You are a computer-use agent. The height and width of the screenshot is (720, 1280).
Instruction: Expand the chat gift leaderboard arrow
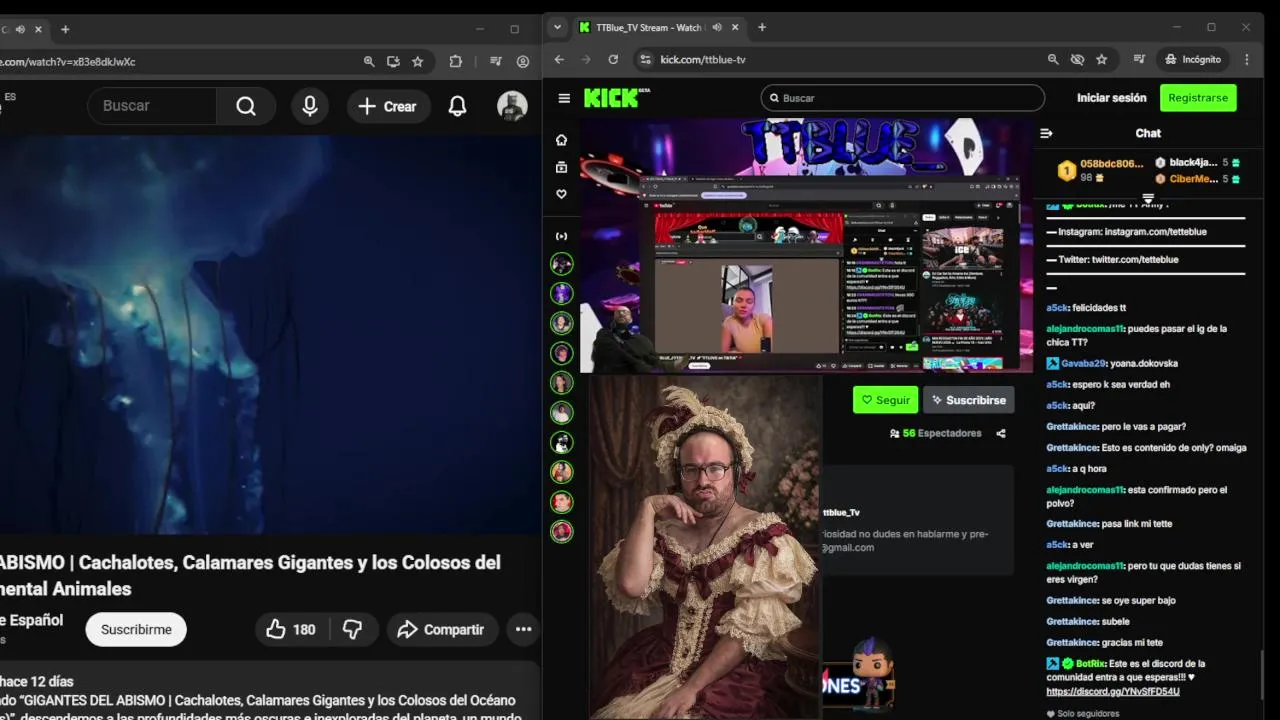[x=1148, y=198]
